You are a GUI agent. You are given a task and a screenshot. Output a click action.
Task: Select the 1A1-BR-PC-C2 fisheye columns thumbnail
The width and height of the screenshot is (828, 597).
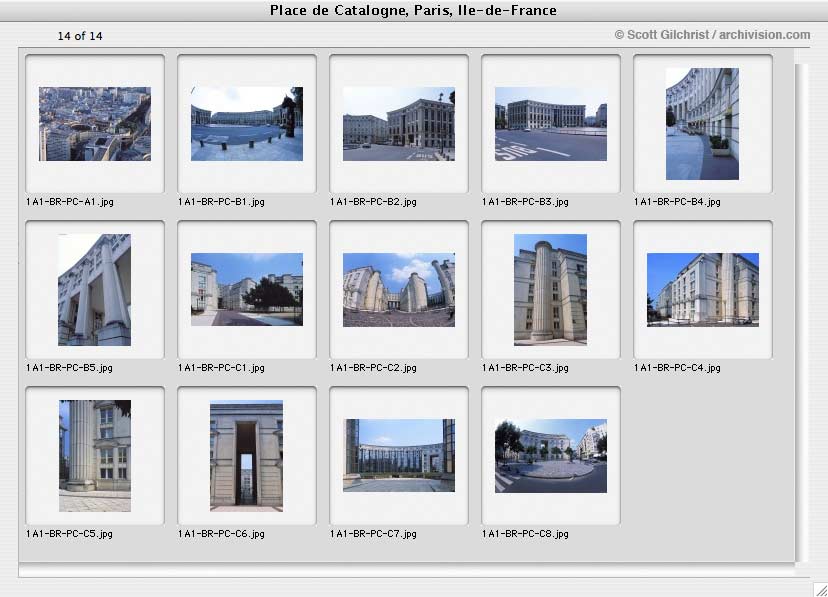(399, 290)
